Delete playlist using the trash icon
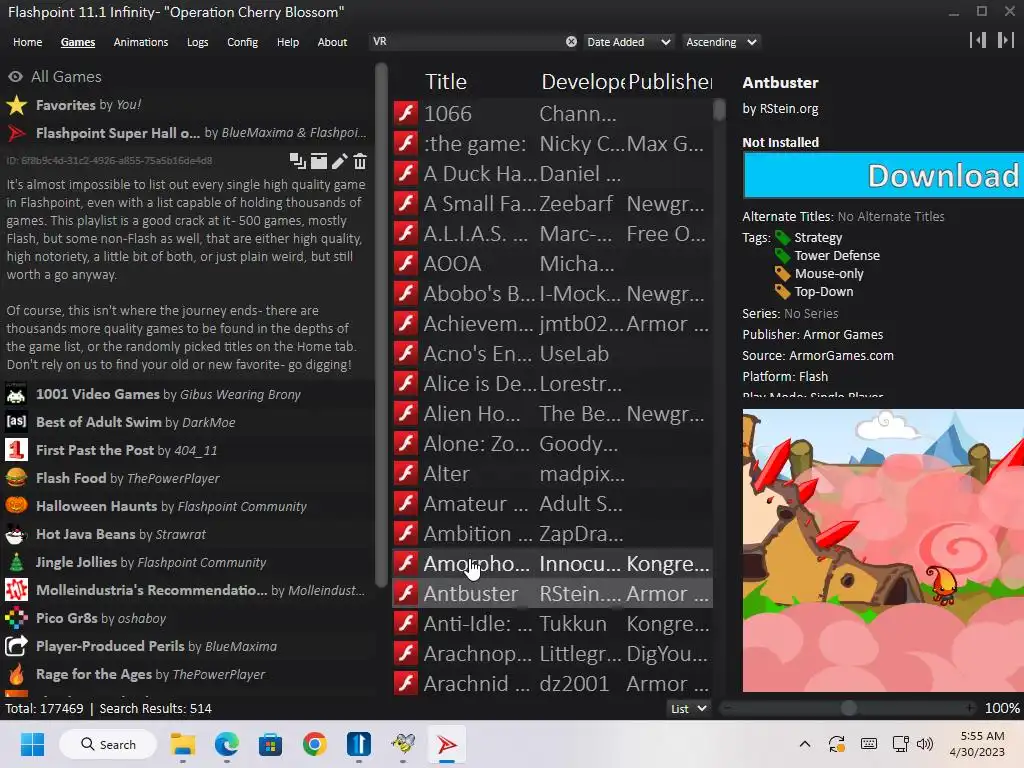 pyautogui.click(x=360, y=161)
